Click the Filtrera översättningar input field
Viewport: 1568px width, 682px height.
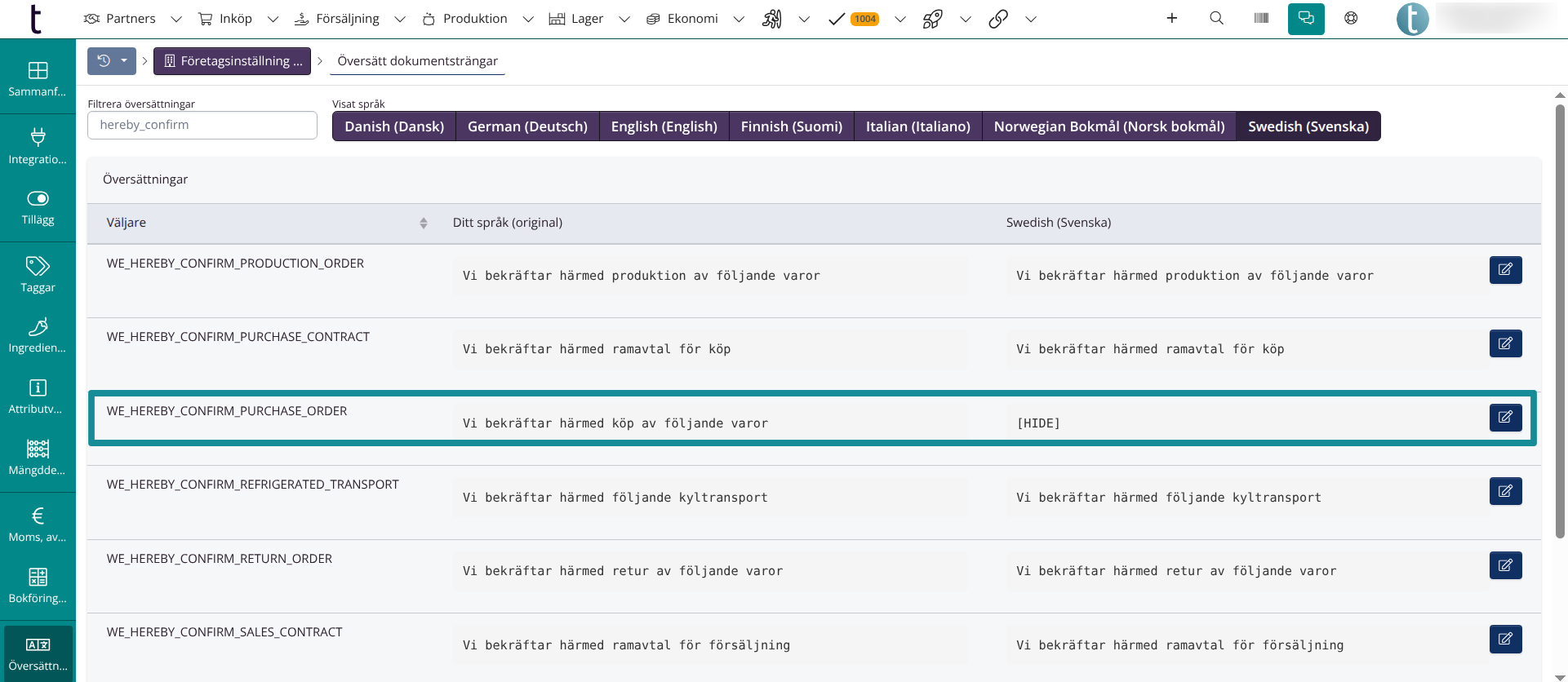(202, 125)
